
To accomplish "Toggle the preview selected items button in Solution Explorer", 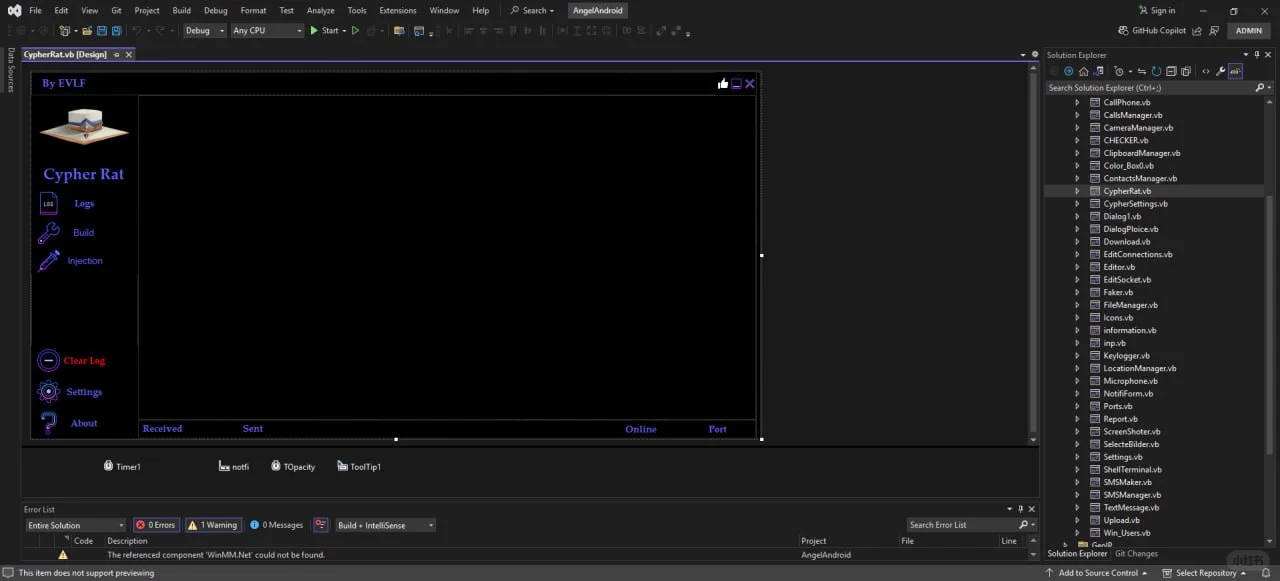I will click(x=1235, y=71).
